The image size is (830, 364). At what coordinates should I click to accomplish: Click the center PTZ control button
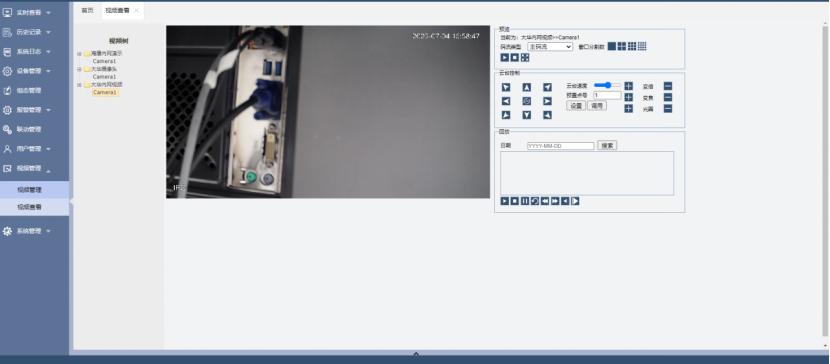pyautogui.click(x=527, y=101)
